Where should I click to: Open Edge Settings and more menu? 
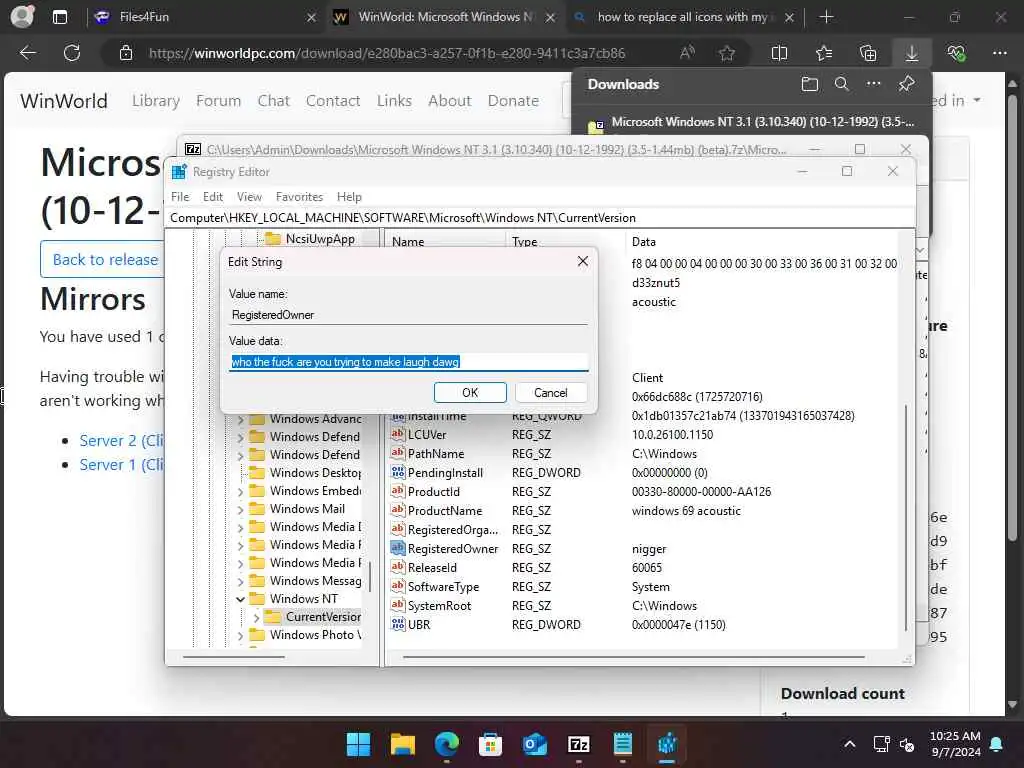click(1000, 53)
